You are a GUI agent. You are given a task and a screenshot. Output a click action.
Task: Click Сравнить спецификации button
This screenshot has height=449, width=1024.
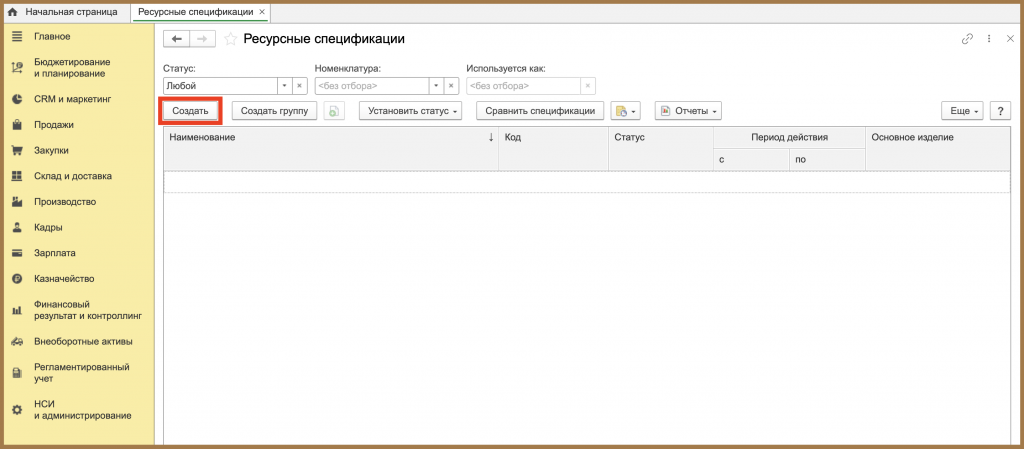click(x=539, y=111)
